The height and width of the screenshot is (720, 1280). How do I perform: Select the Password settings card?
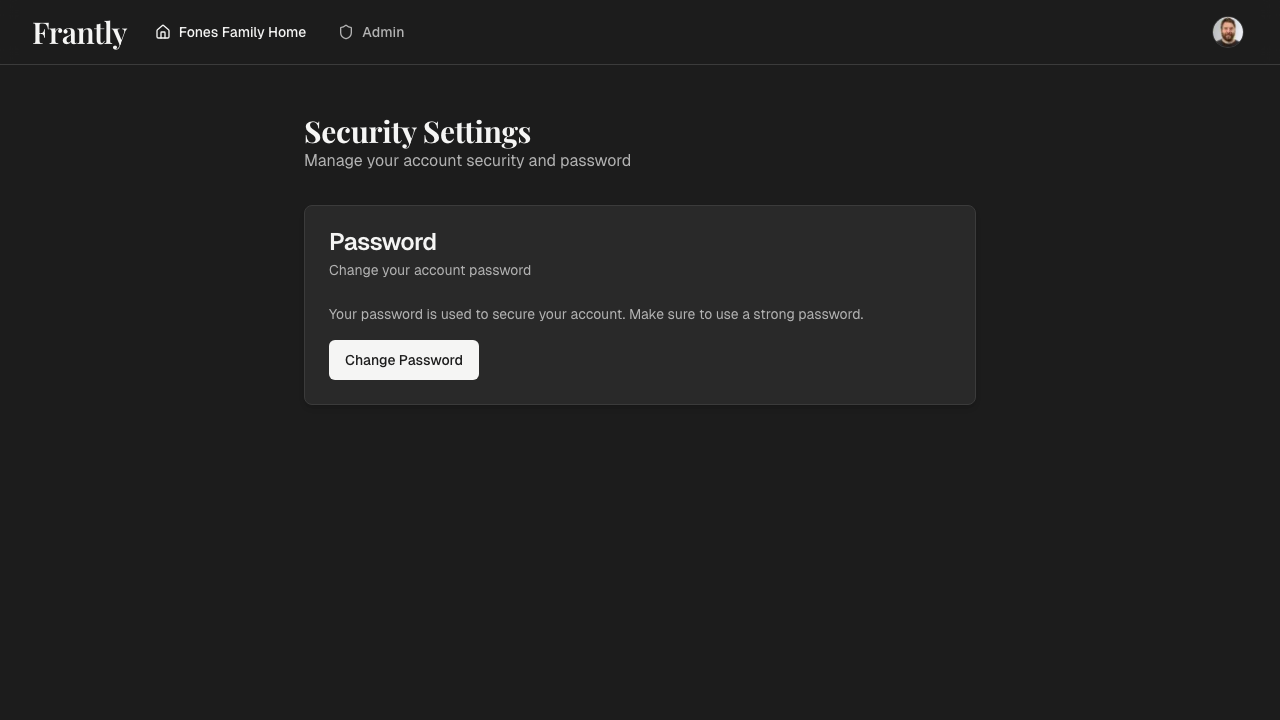pyautogui.click(x=640, y=304)
